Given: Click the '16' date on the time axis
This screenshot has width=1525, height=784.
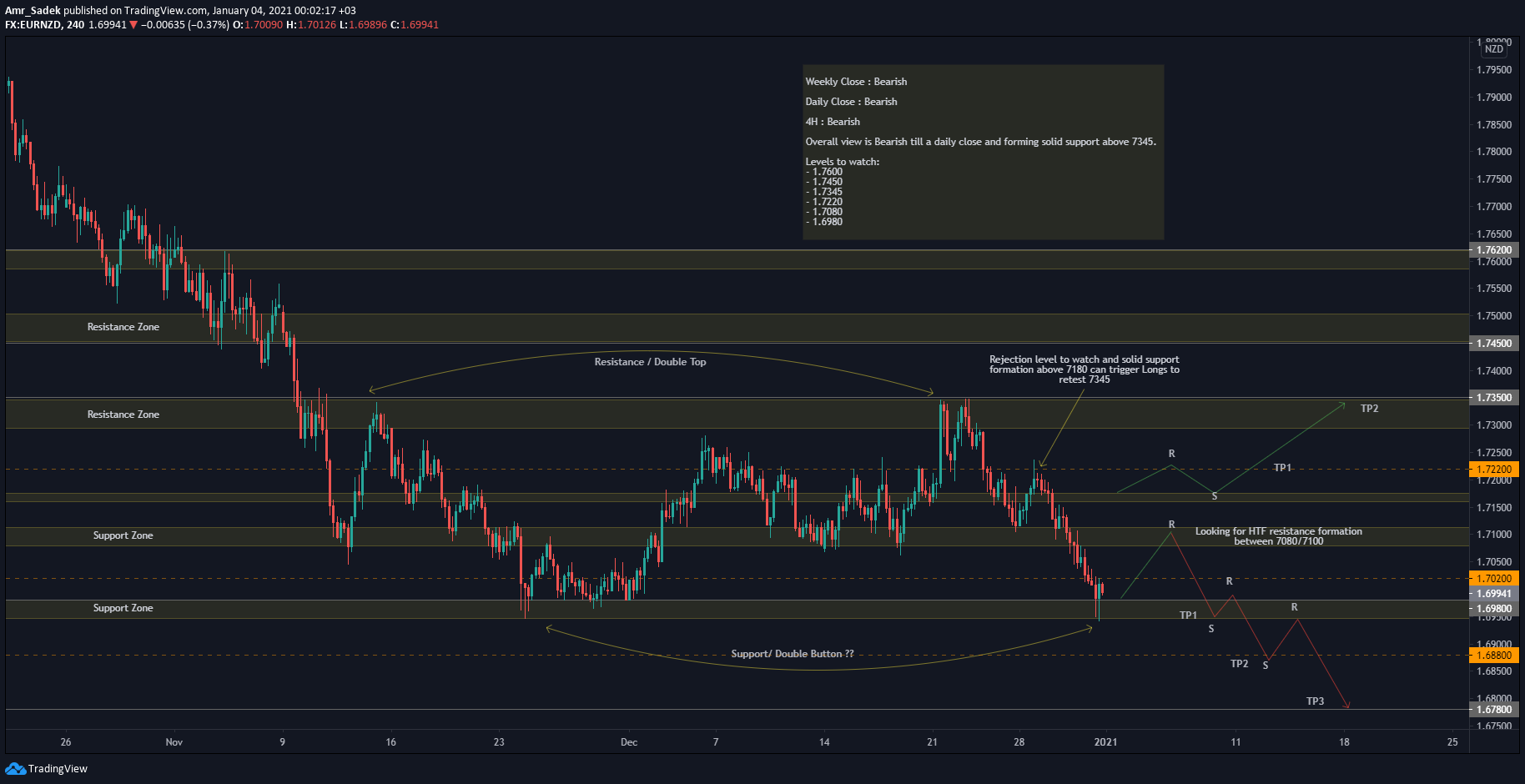Looking at the screenshot, I should coord(390,742).
